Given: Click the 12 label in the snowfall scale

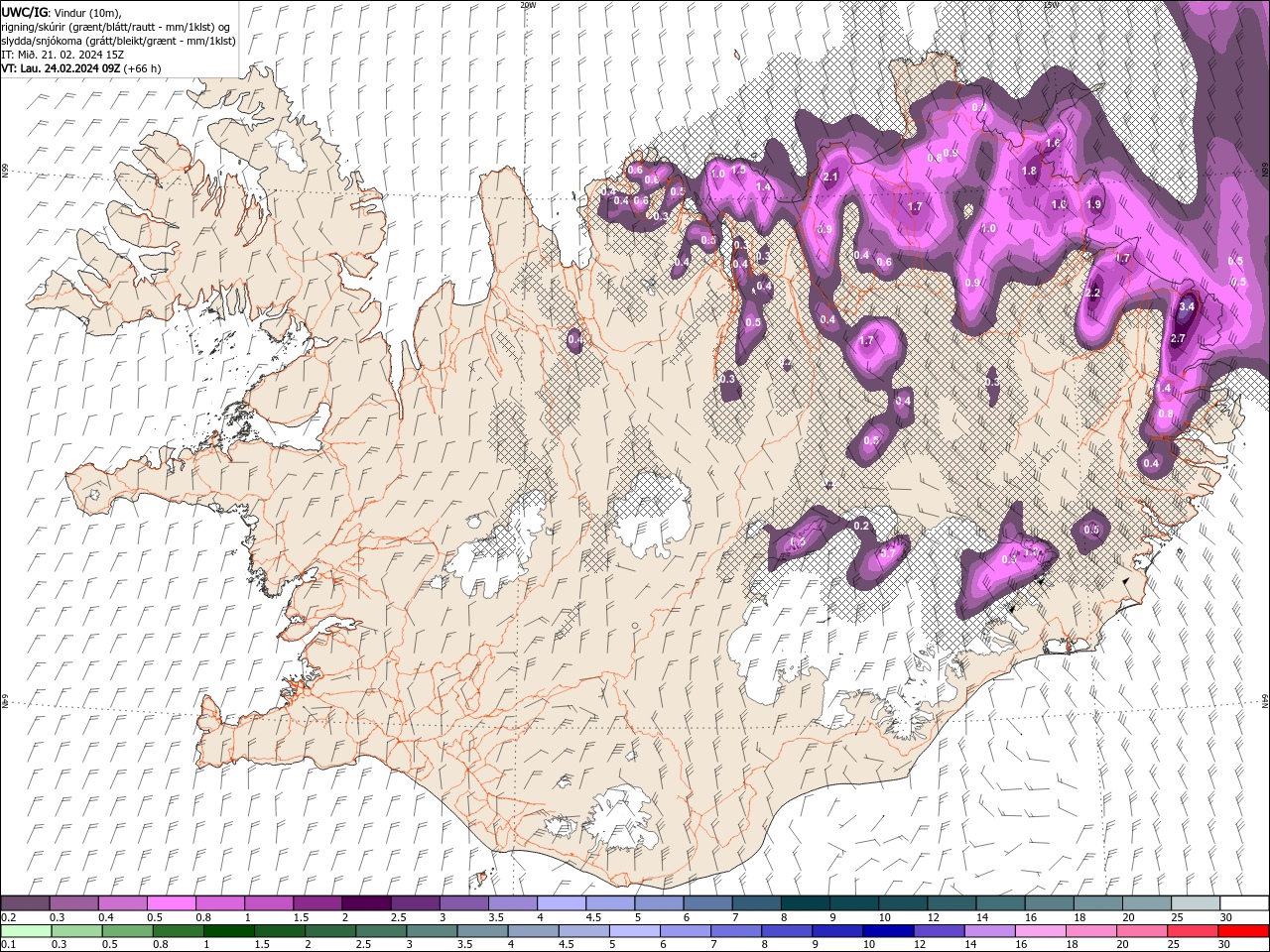Looking at the screenshot, I should tap(933, 917).
